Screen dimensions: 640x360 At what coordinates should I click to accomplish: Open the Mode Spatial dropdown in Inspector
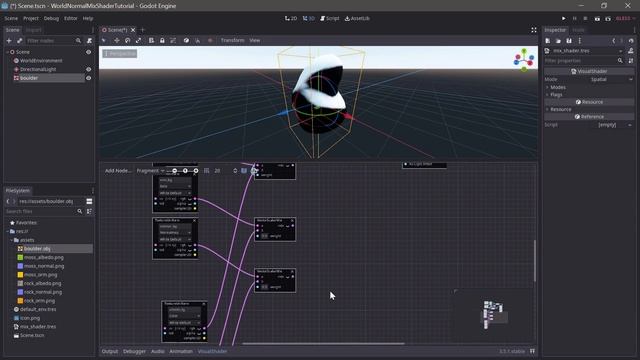click(x=610, y=79)
